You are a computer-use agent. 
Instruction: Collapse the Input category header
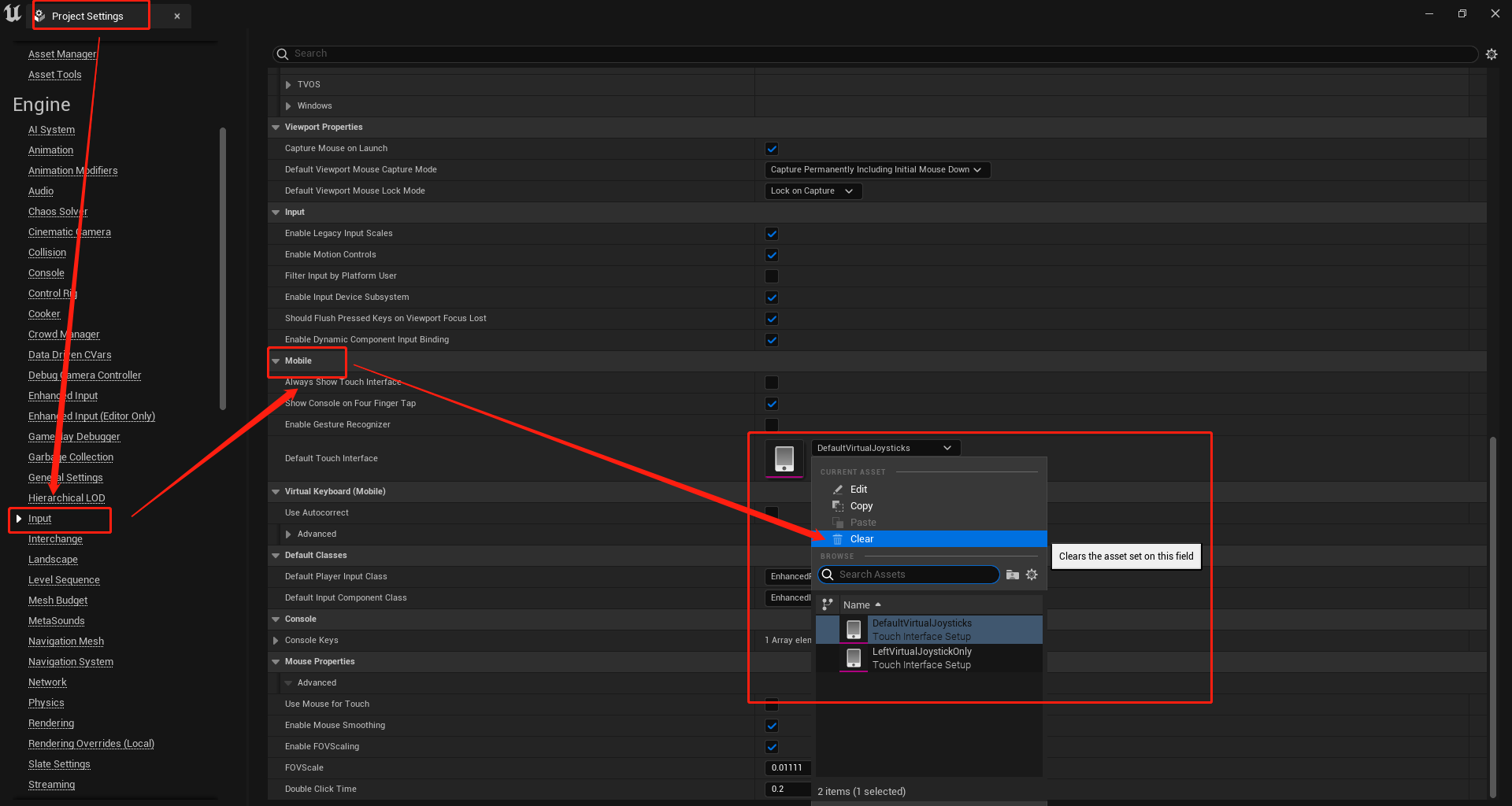pyautogui.click(x=276, y=212)
